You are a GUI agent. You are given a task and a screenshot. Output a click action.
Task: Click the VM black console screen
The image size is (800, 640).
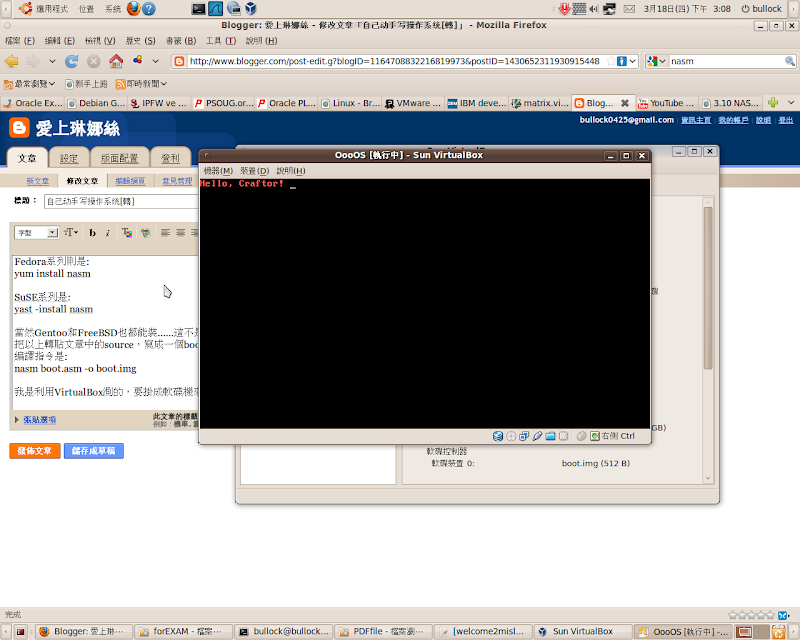tap(425, 304)
